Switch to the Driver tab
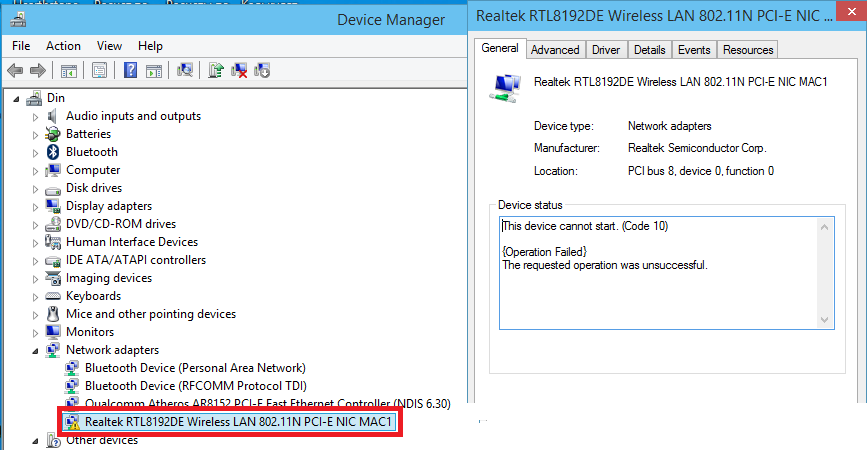868x450 pixels. point(606,50)
